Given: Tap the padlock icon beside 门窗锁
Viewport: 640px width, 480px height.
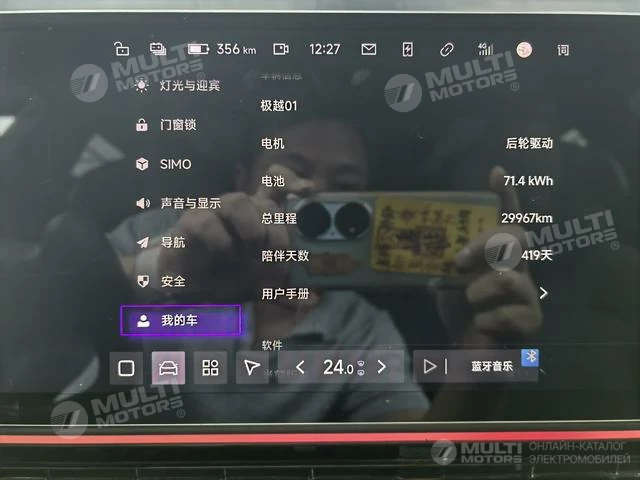Looking at the screenshot, I should (142, 124).
